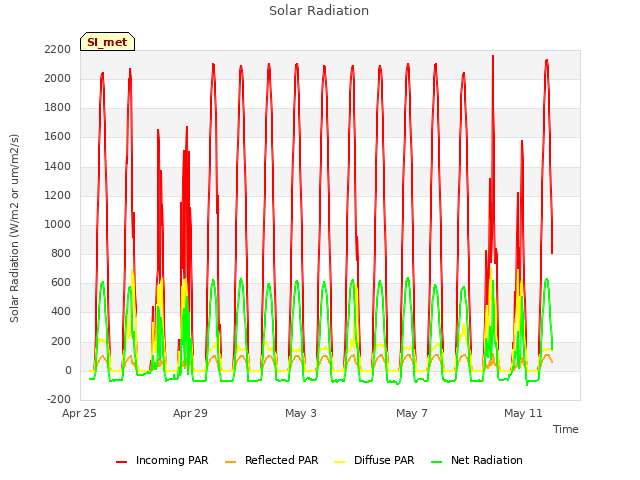The image size is (640, 480).
Task: Click the y-axis title Solar Radiation (W/m2 or um/m2/s)
Action: click(x=14, y=228)
